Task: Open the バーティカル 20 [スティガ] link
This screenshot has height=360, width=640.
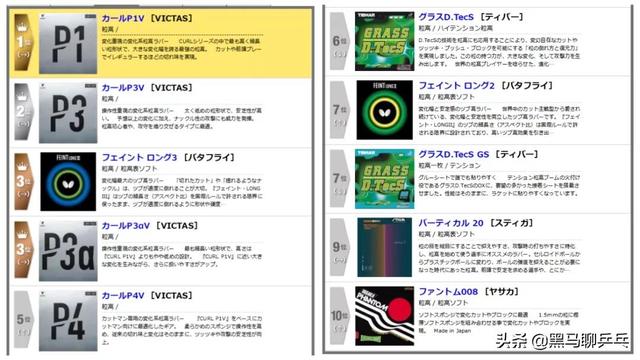Action: (476, 223)
